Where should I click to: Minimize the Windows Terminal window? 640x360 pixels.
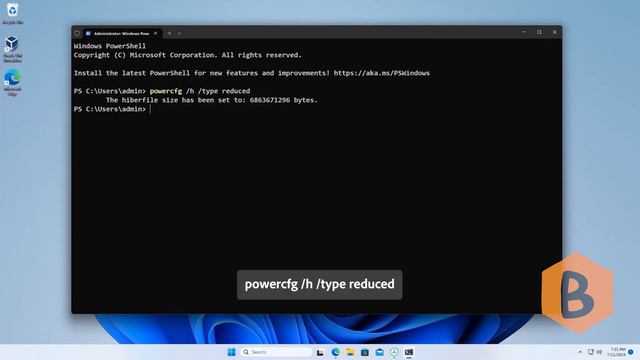click(524, 32)
